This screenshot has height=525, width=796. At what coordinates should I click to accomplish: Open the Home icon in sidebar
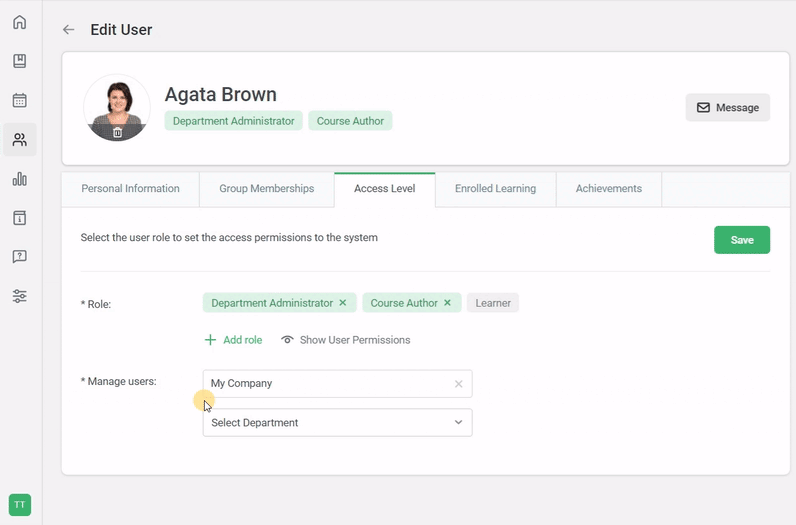click(x=20, y=22)
